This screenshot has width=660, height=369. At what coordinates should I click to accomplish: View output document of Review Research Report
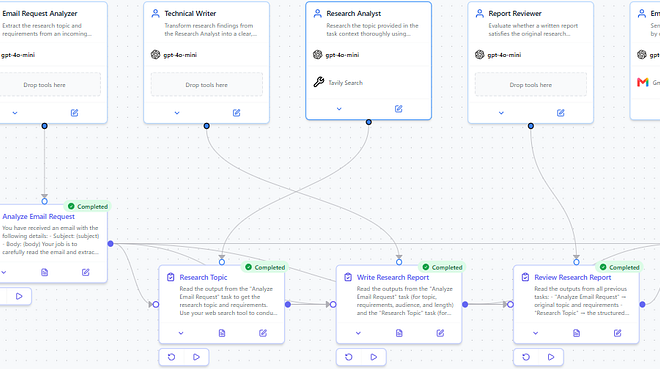point(576,333)
